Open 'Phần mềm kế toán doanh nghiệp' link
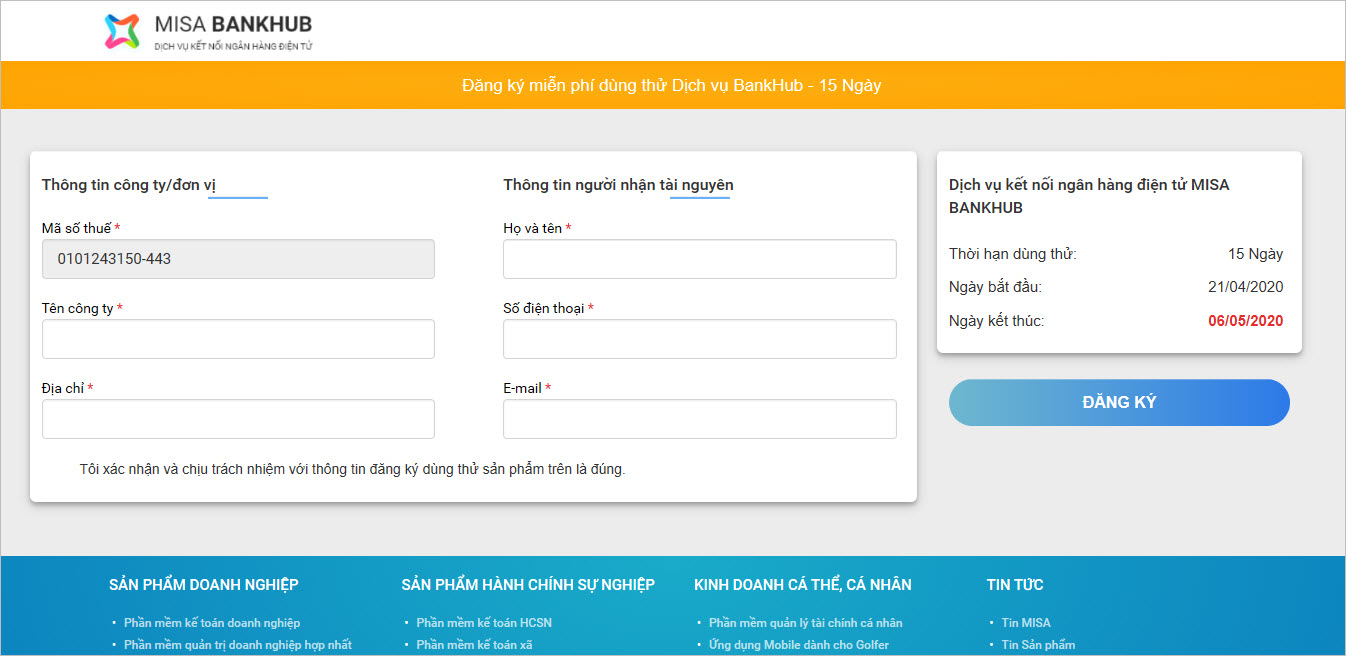 tap(212, 623)
